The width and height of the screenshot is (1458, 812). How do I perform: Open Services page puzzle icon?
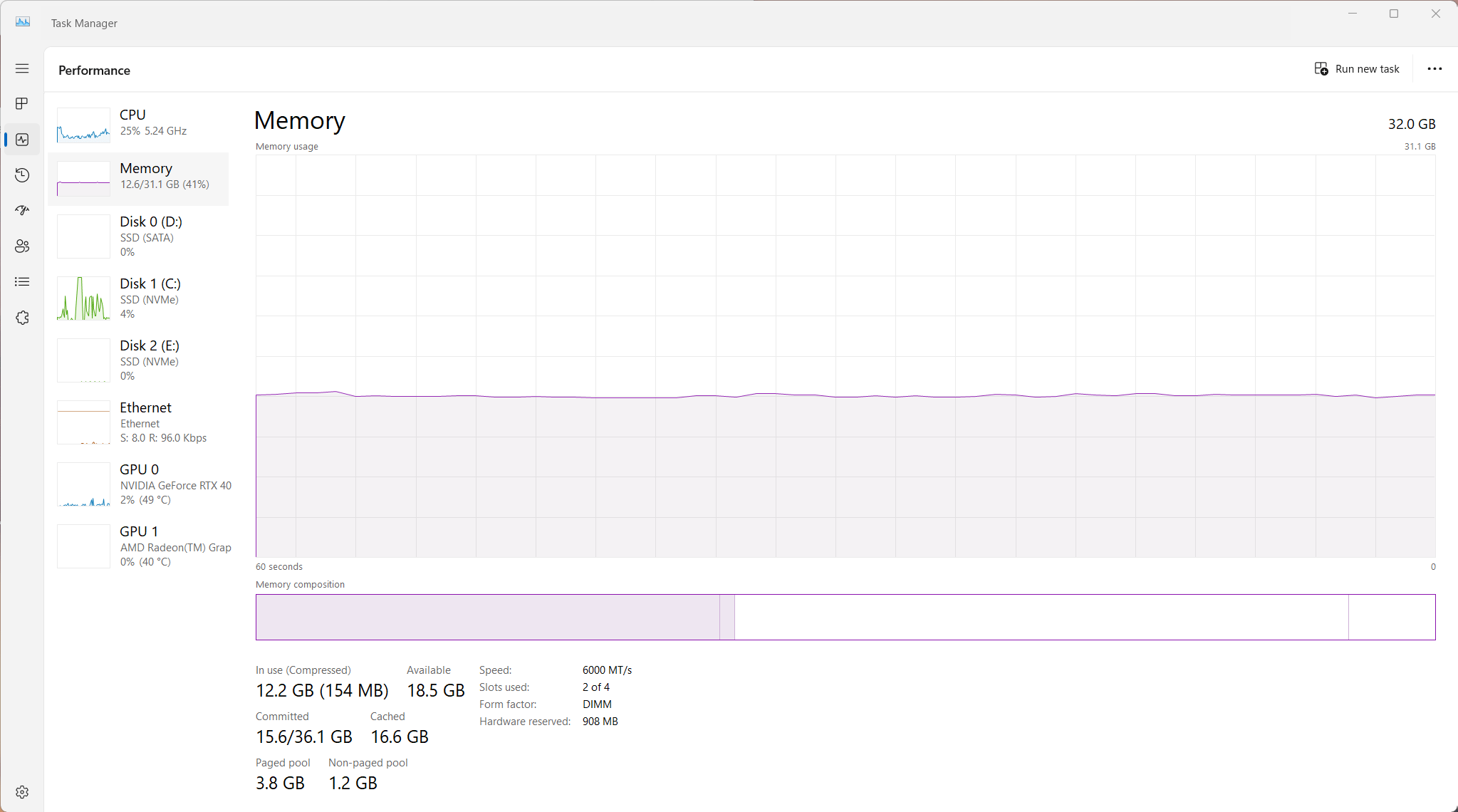click(22, 318)
